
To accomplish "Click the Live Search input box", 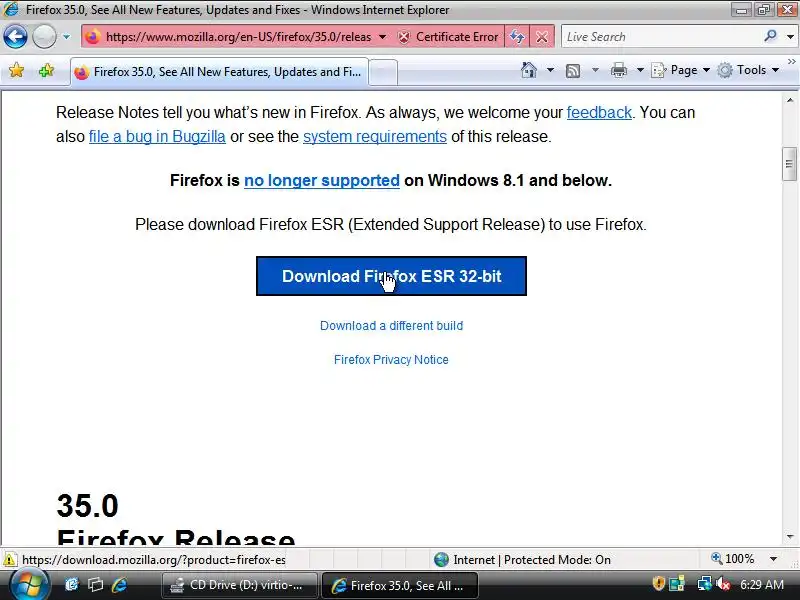I will coord(661,37).
